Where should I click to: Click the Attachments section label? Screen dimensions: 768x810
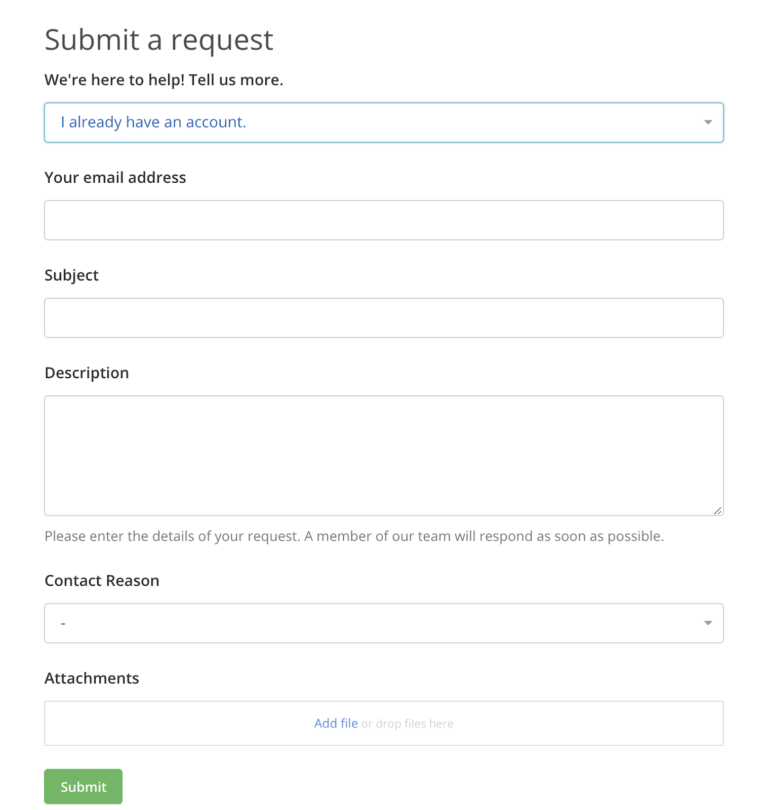tap(91, 678)
